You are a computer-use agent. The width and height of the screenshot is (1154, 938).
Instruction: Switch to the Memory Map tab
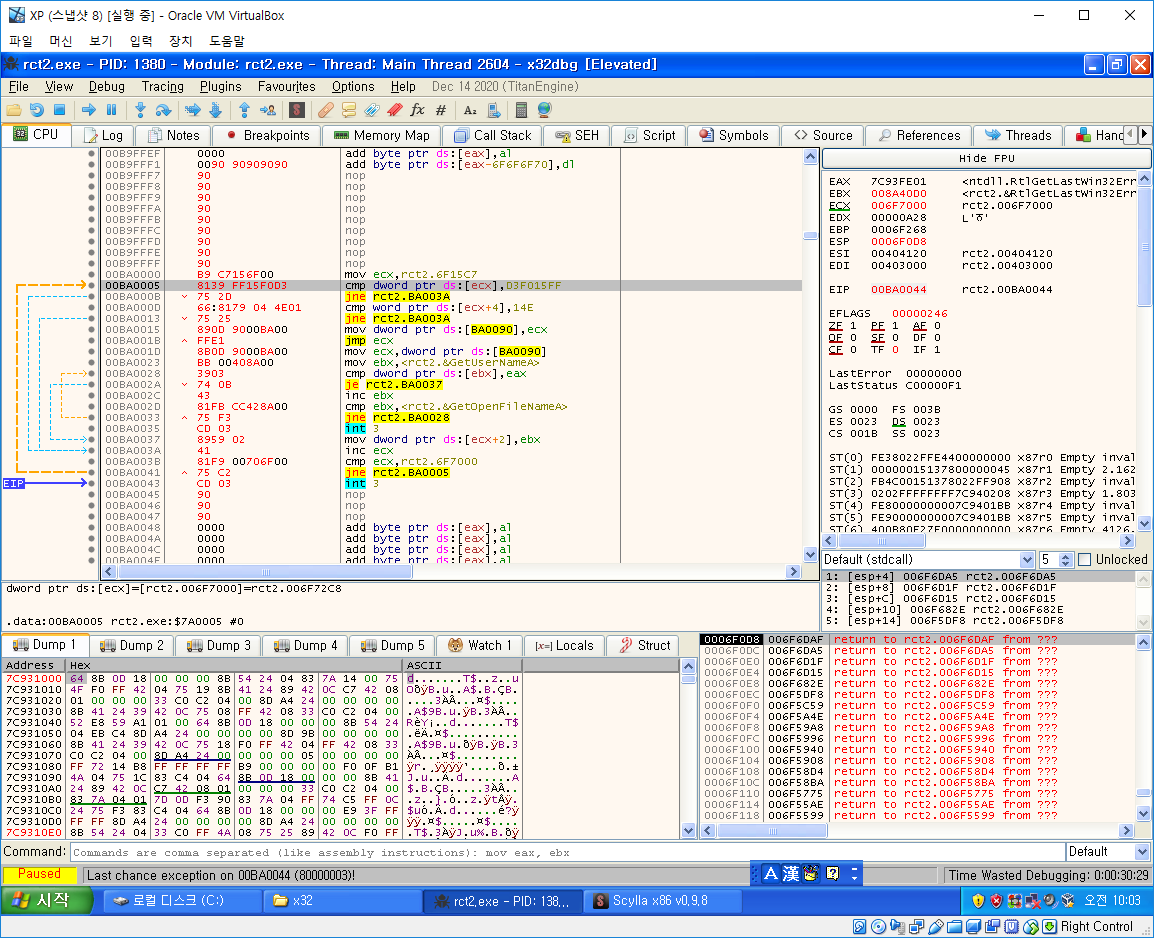(381, 135)
